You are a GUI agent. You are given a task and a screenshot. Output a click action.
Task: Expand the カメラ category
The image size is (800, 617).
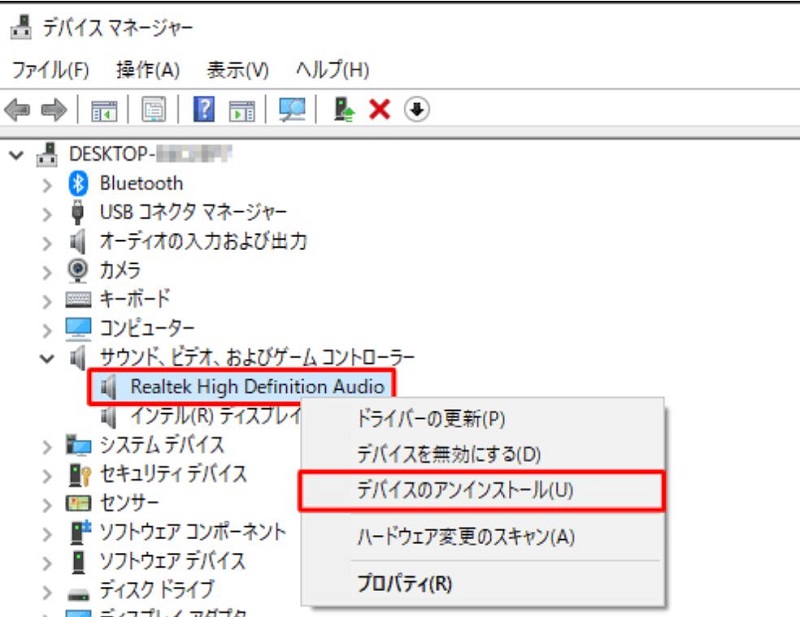click(x=47, y=272)
